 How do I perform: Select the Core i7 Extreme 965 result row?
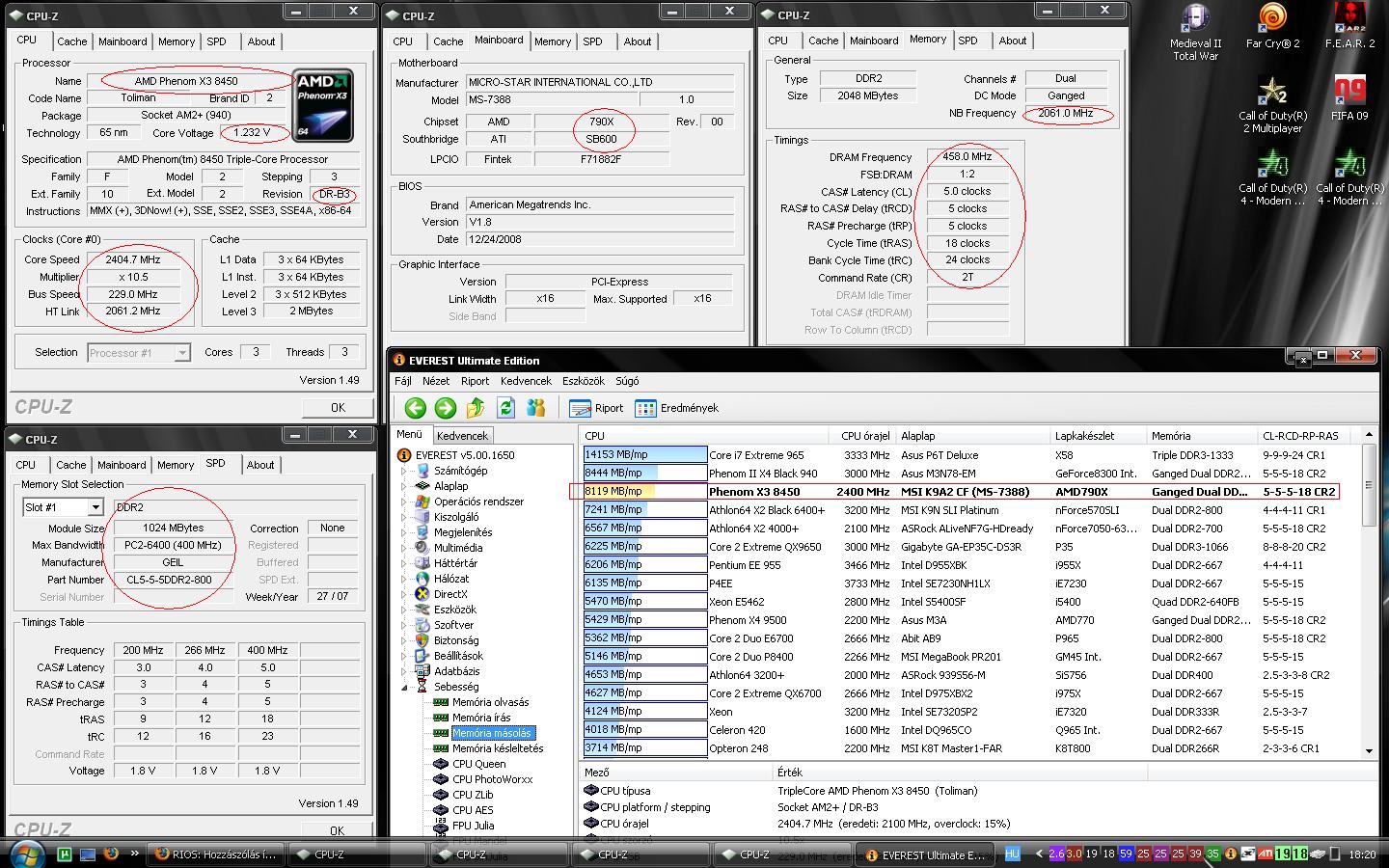coord(968,455)
